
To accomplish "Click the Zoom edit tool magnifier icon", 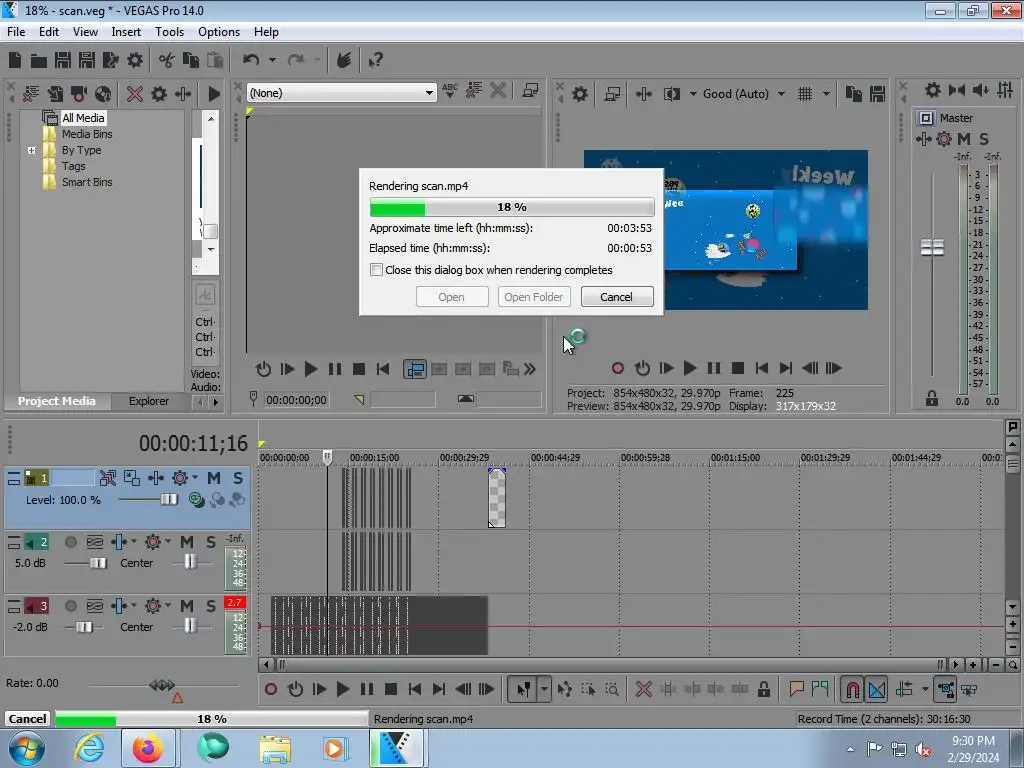I will [x=613, y=689].
